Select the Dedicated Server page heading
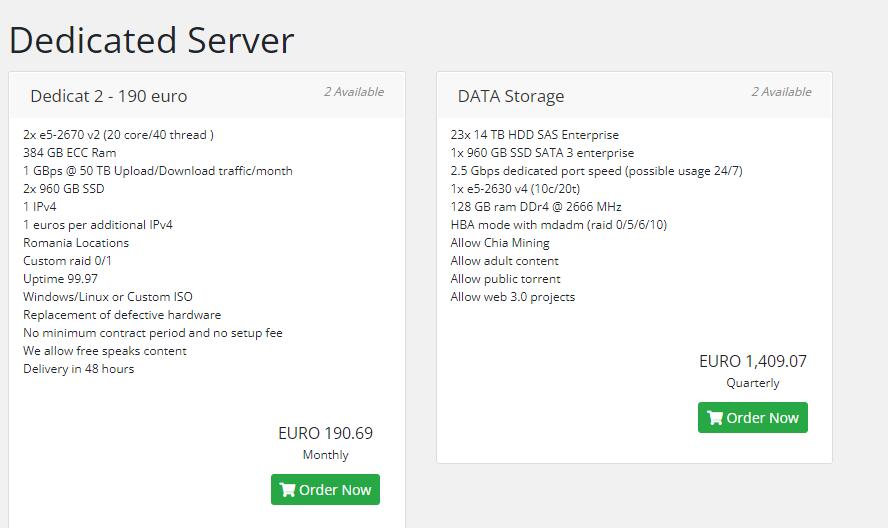 (152, 40)
